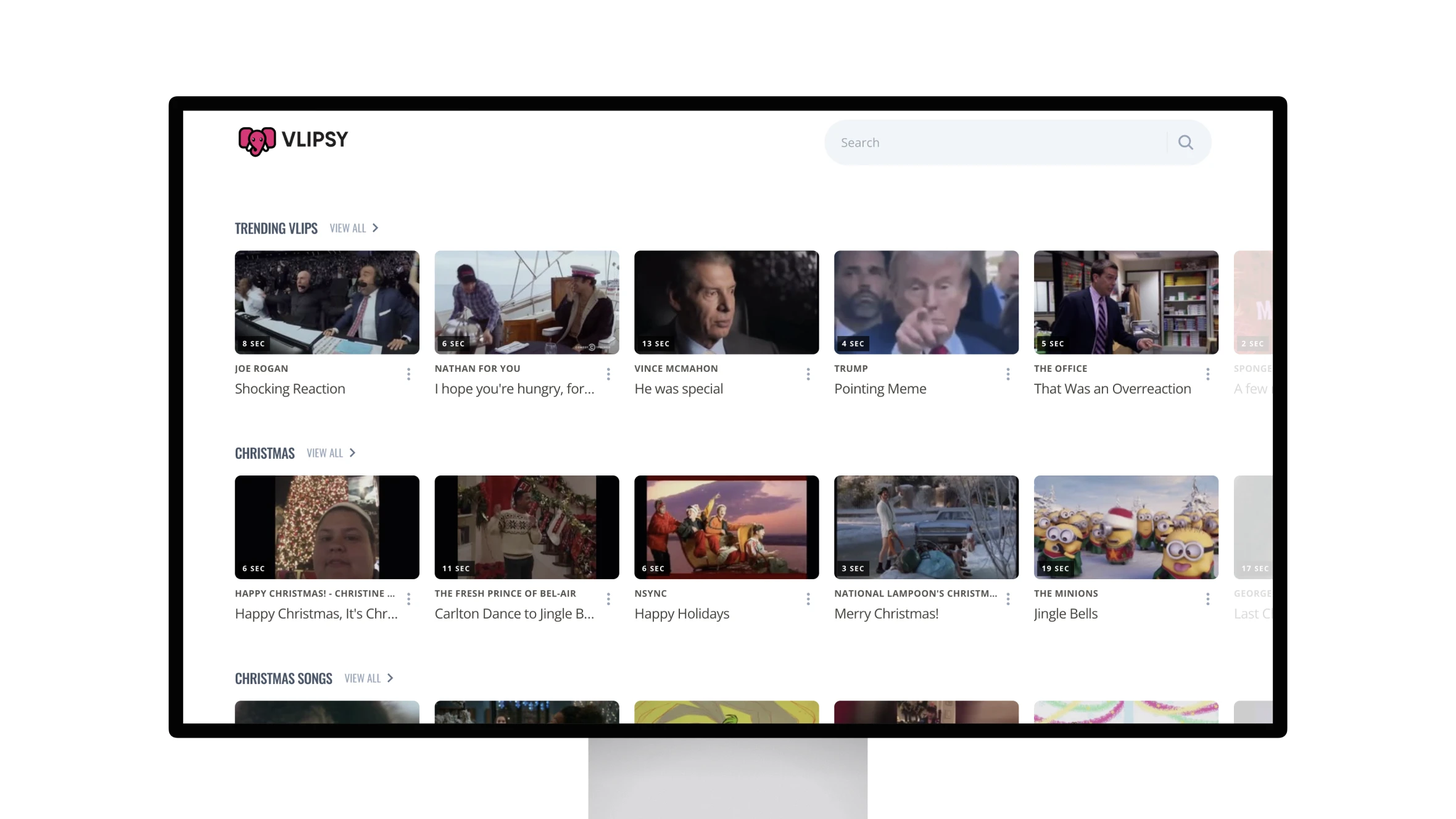
Task: Open options menu for Shocking Reaction vlip
Action: [408, 374]
